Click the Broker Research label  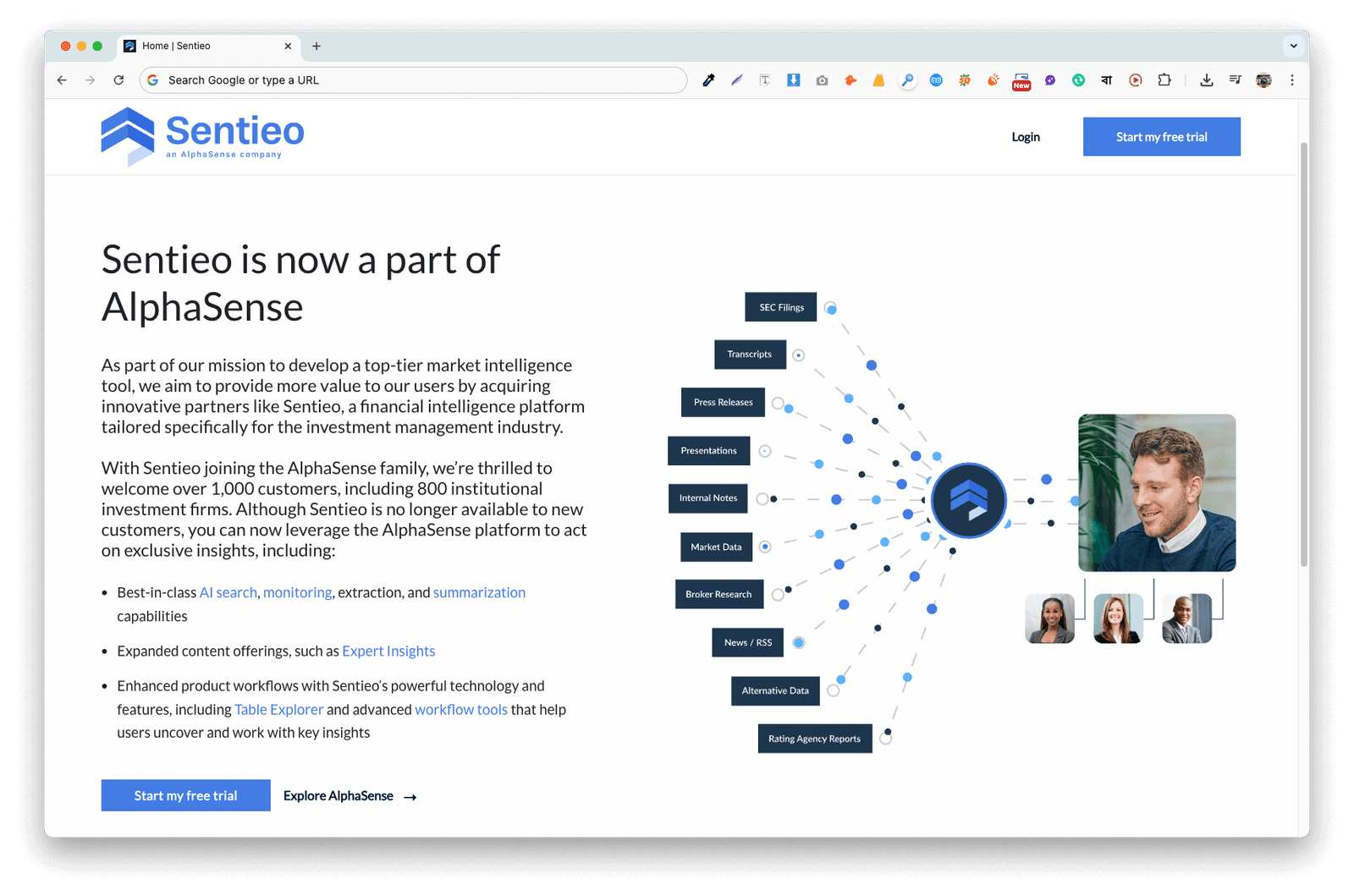[718, 595]
